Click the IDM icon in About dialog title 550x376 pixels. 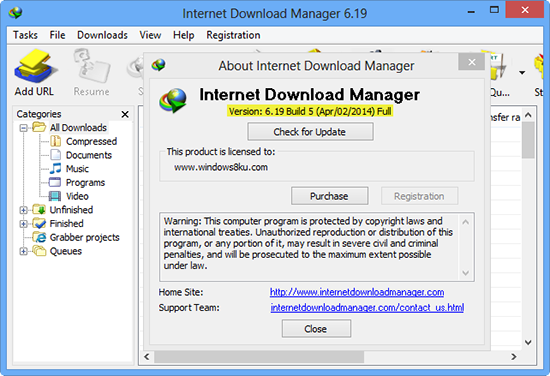(x=159, y=65)
